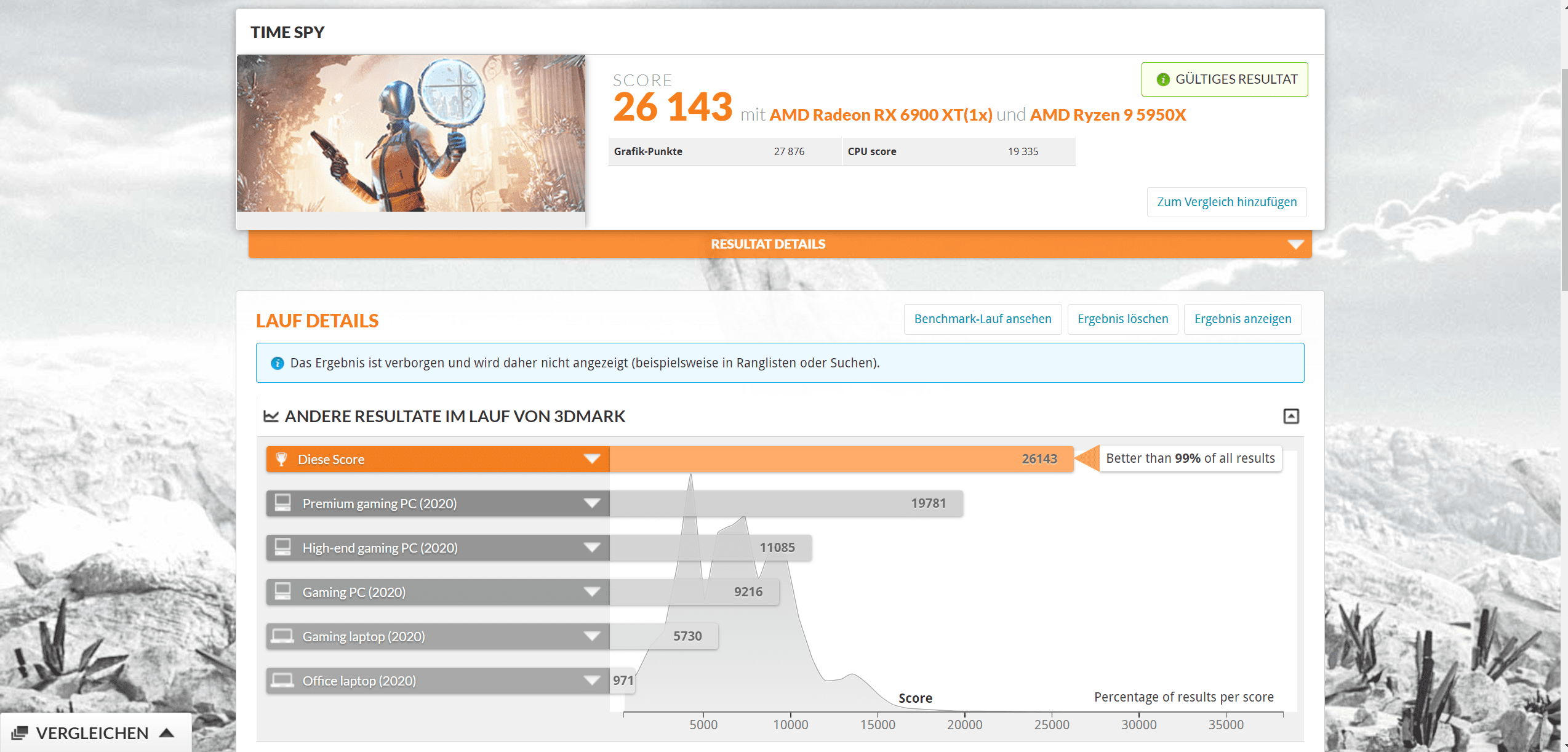Click the Ergebnis löschen button

[1122, 319]
